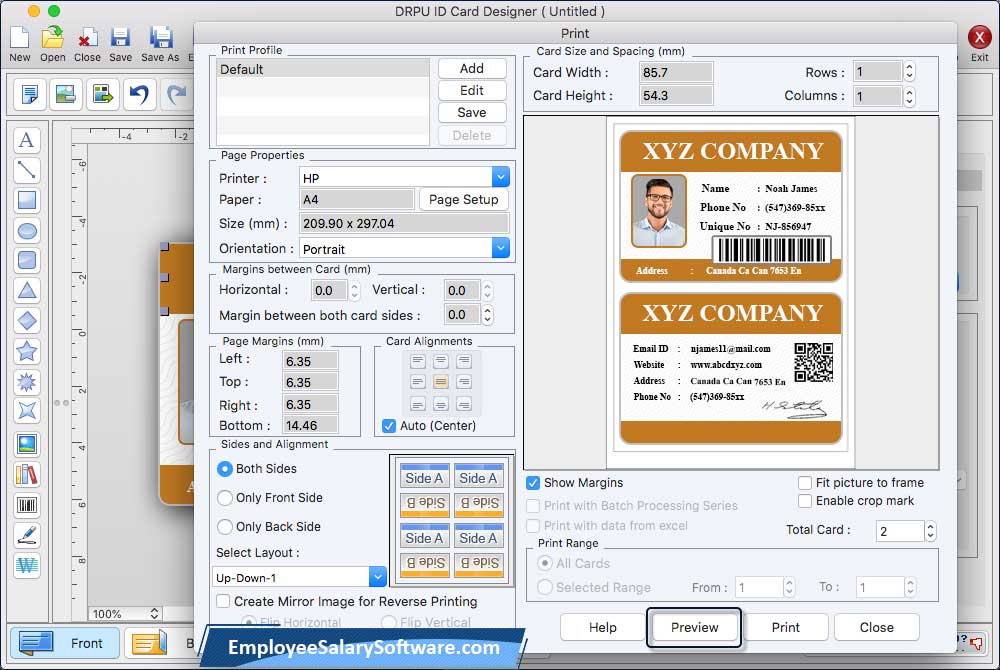Click the Undo arrow icon

[139, 94]
